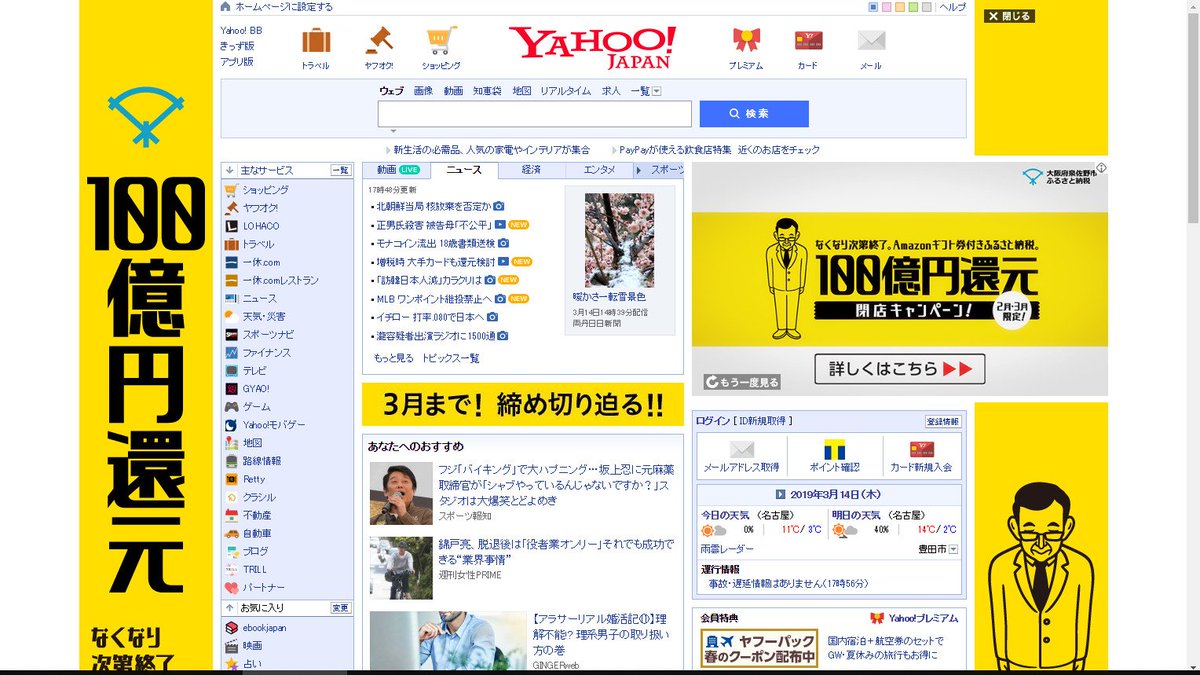Select the blue page color theme swatch
The height and width of the screenshot is (675, 1200).
[x=873, y=7]
